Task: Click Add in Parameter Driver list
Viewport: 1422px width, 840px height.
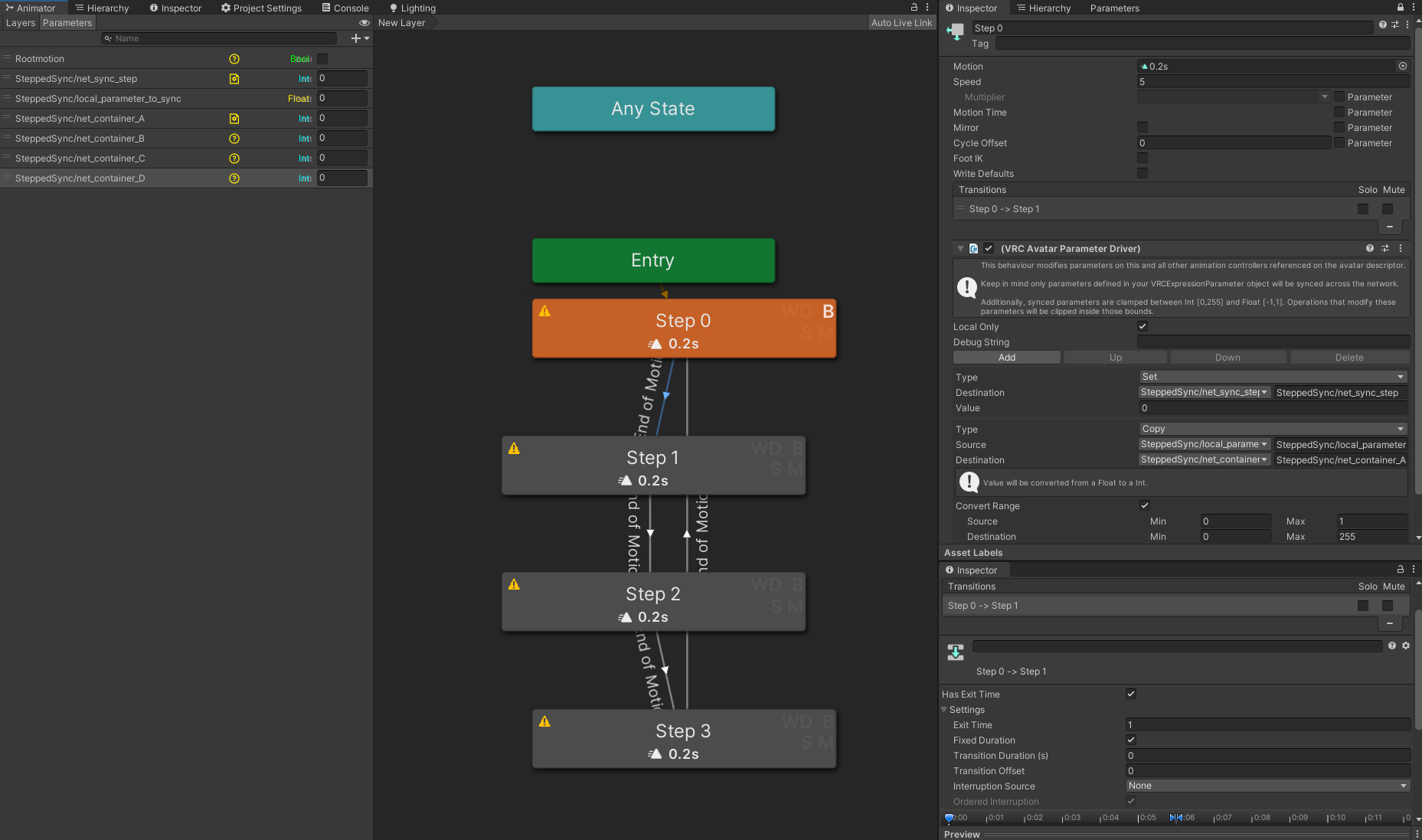Action: click(x=1006, y=358)
